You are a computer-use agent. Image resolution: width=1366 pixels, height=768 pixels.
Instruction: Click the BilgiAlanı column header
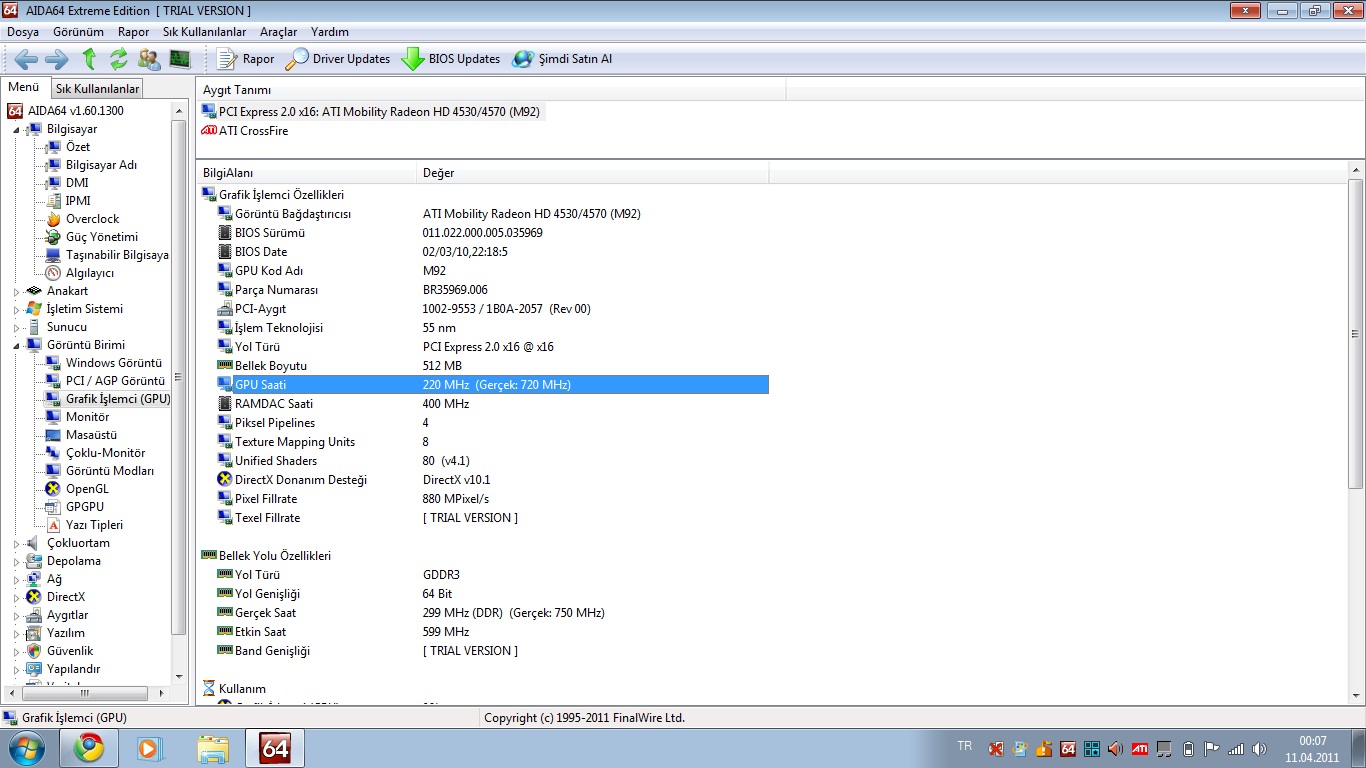pyautogui.click(x=306, y=173)
